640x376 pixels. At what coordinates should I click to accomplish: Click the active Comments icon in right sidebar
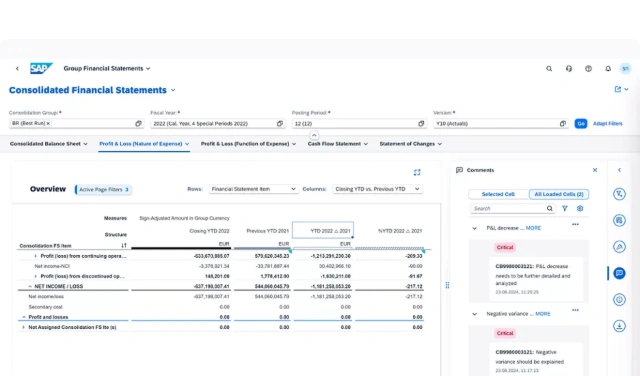619,273
